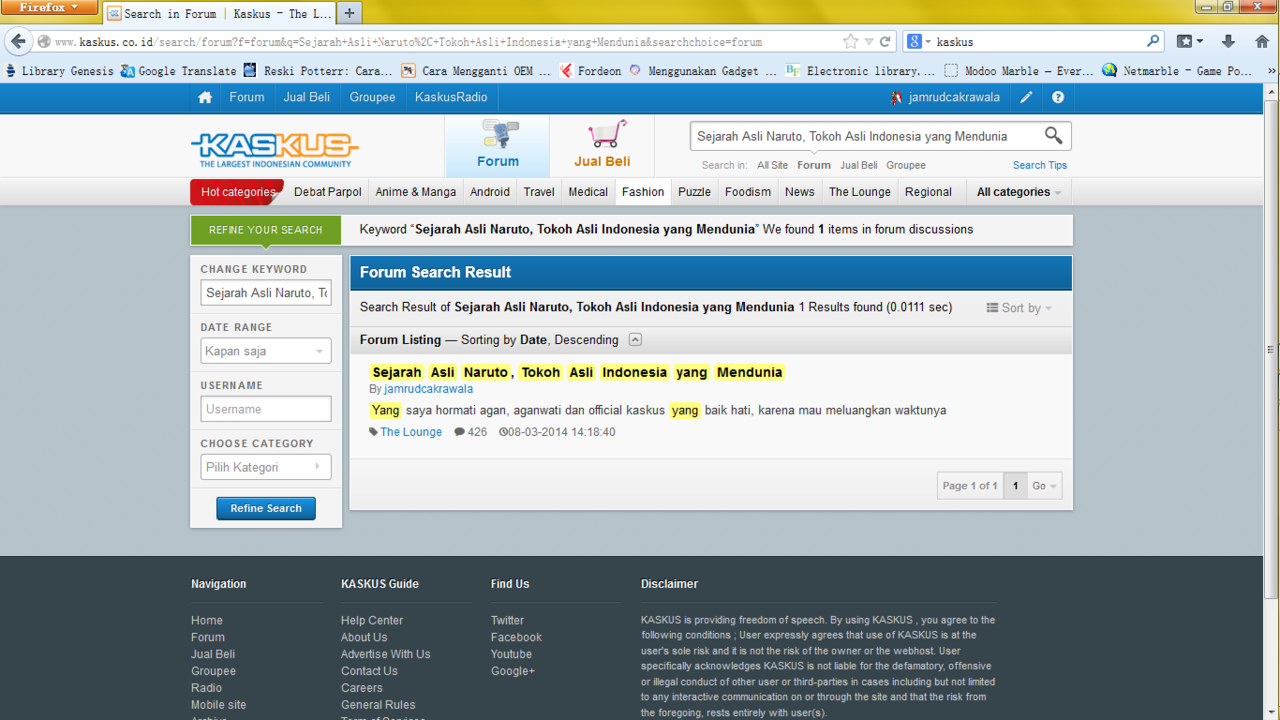Open Groupee in top blue bar
The width and height of the screenshot is (1280, 720).
pyautogui.click(x=372, y=97)
